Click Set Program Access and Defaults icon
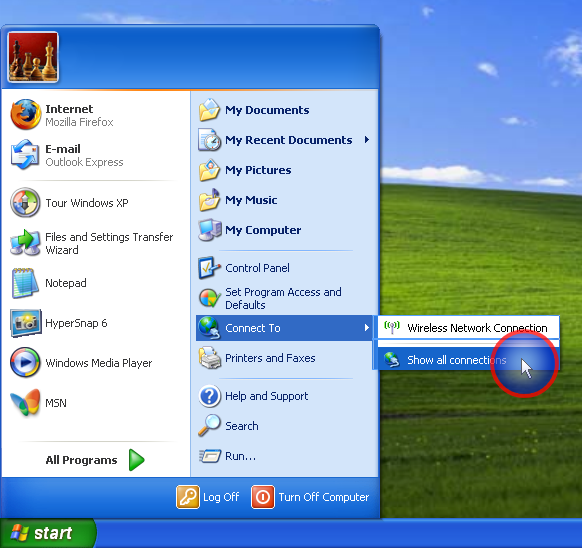Image resolution: width=582 pixels, height=548 pixels. point(210,298)
